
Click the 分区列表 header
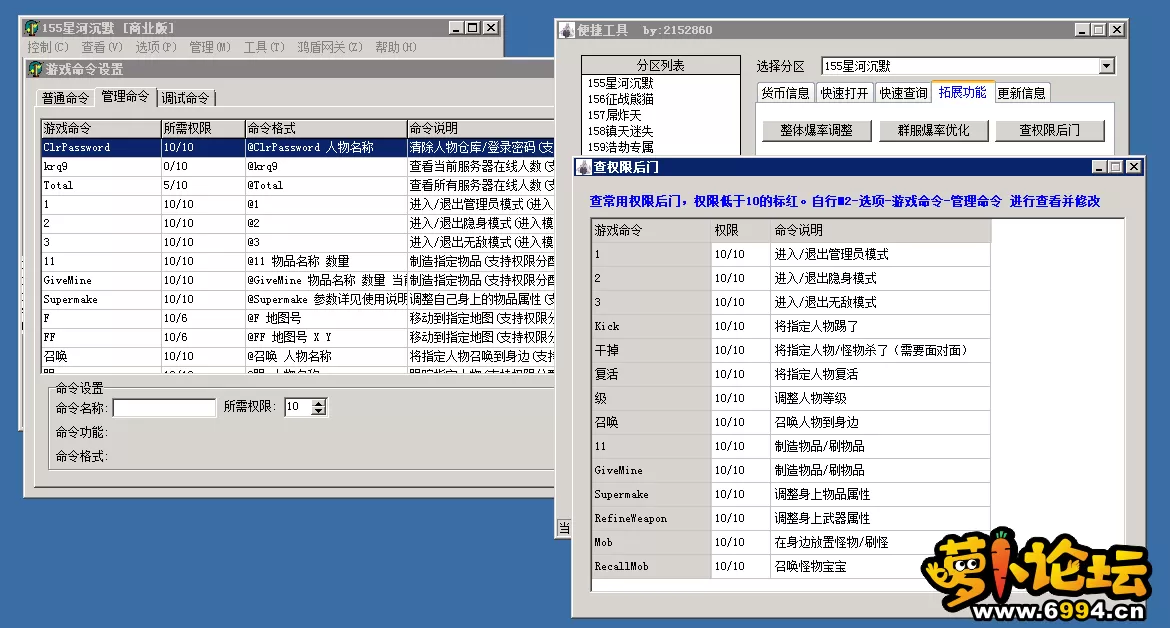[x=660, y=65]
